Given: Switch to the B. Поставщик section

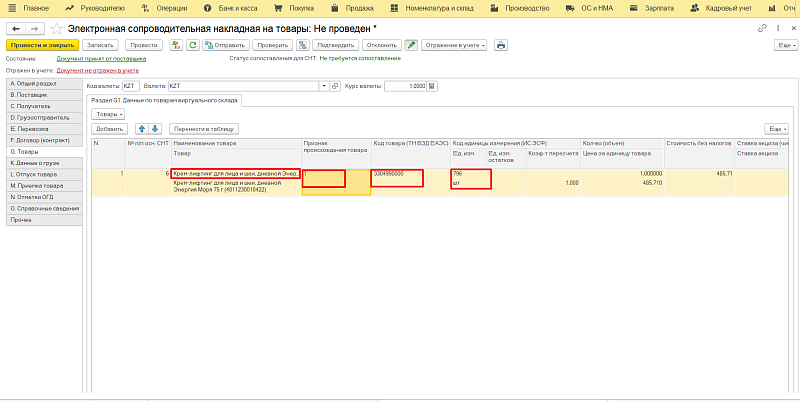Looking at the screenshot, I should coord(42,94).
